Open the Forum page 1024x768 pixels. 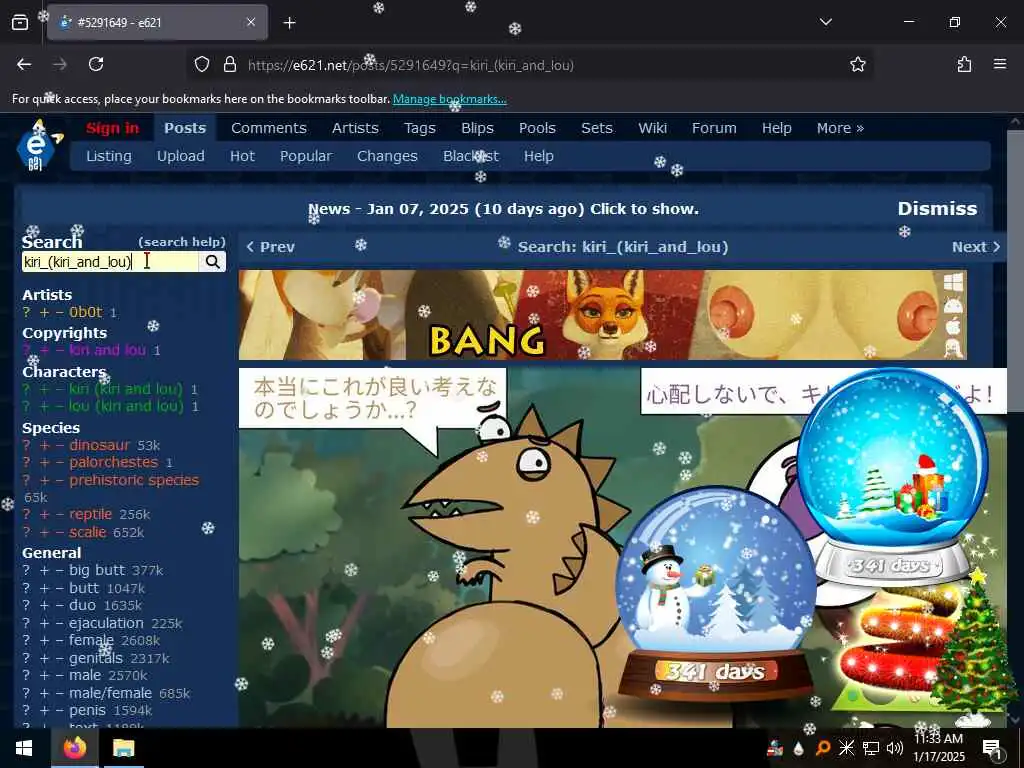714,128
